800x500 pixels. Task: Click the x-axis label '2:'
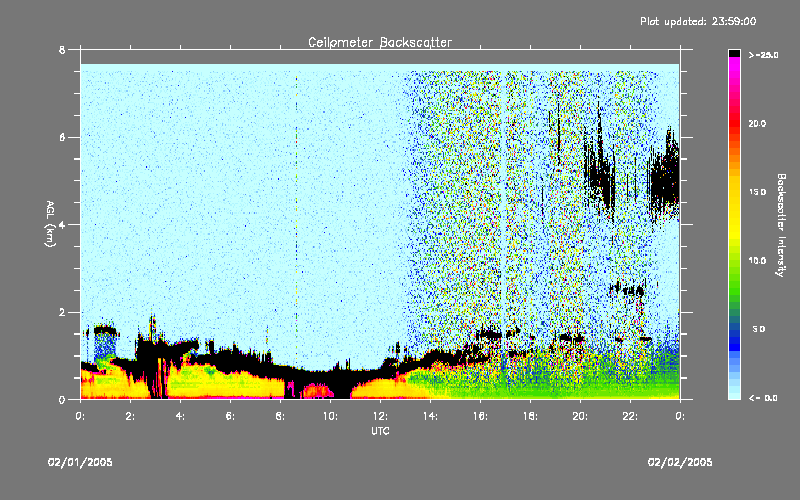(x=130, y=416)
